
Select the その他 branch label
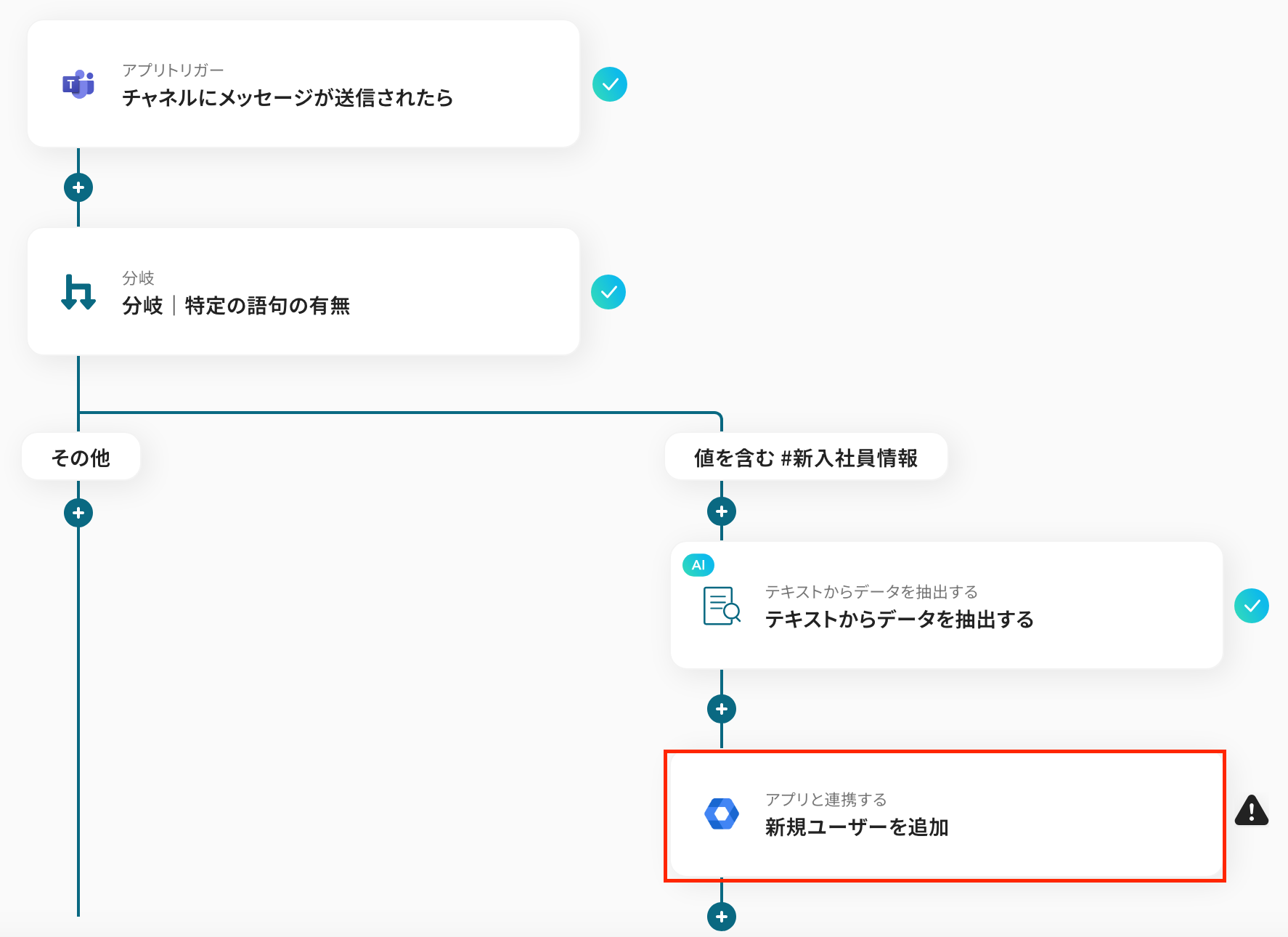click(x=81, y=458)
